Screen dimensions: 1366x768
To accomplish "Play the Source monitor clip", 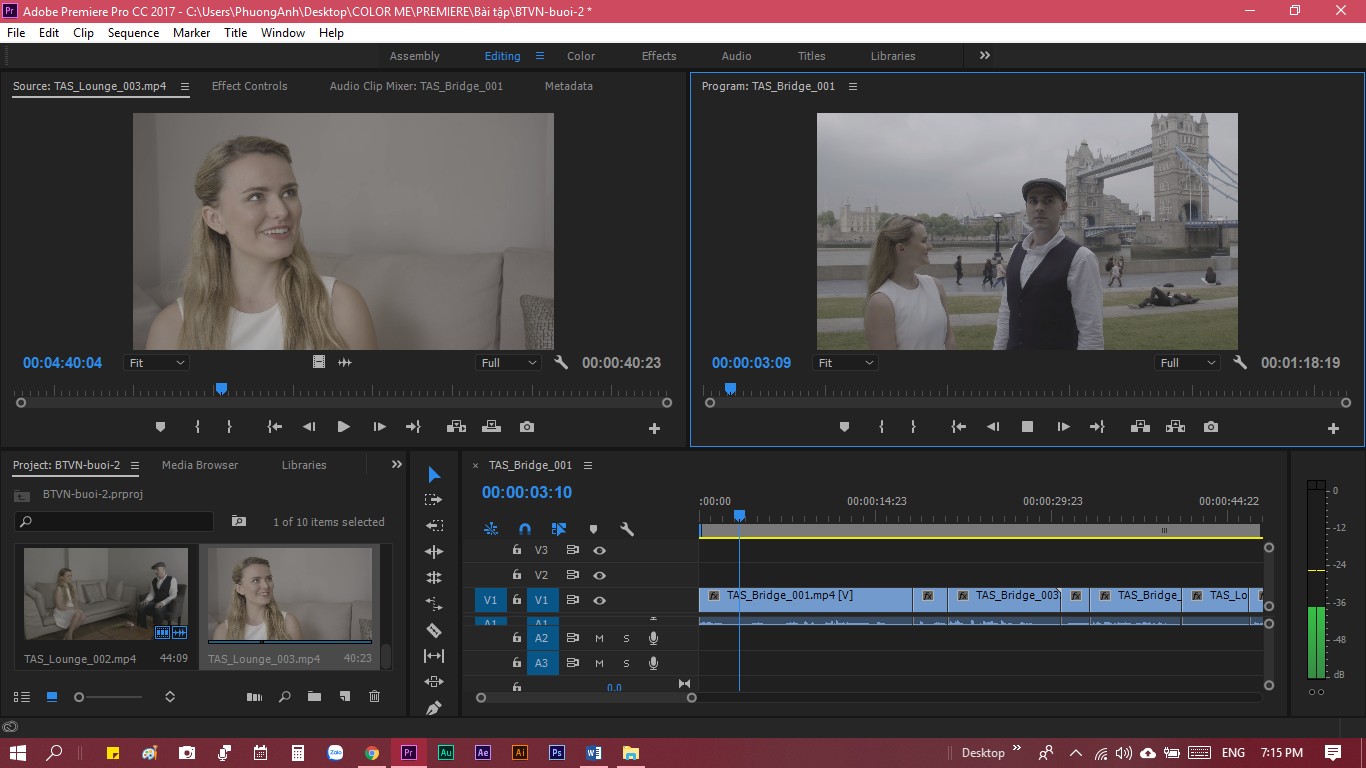I will [344, 427].
